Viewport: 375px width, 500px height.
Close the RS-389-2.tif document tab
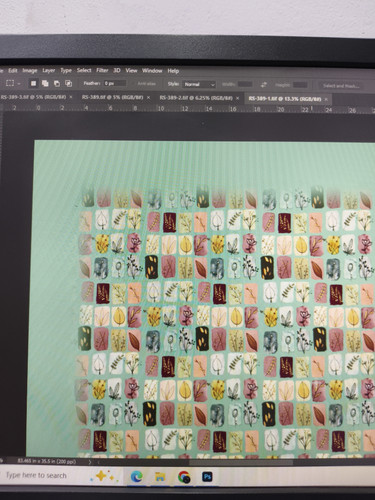237,98
